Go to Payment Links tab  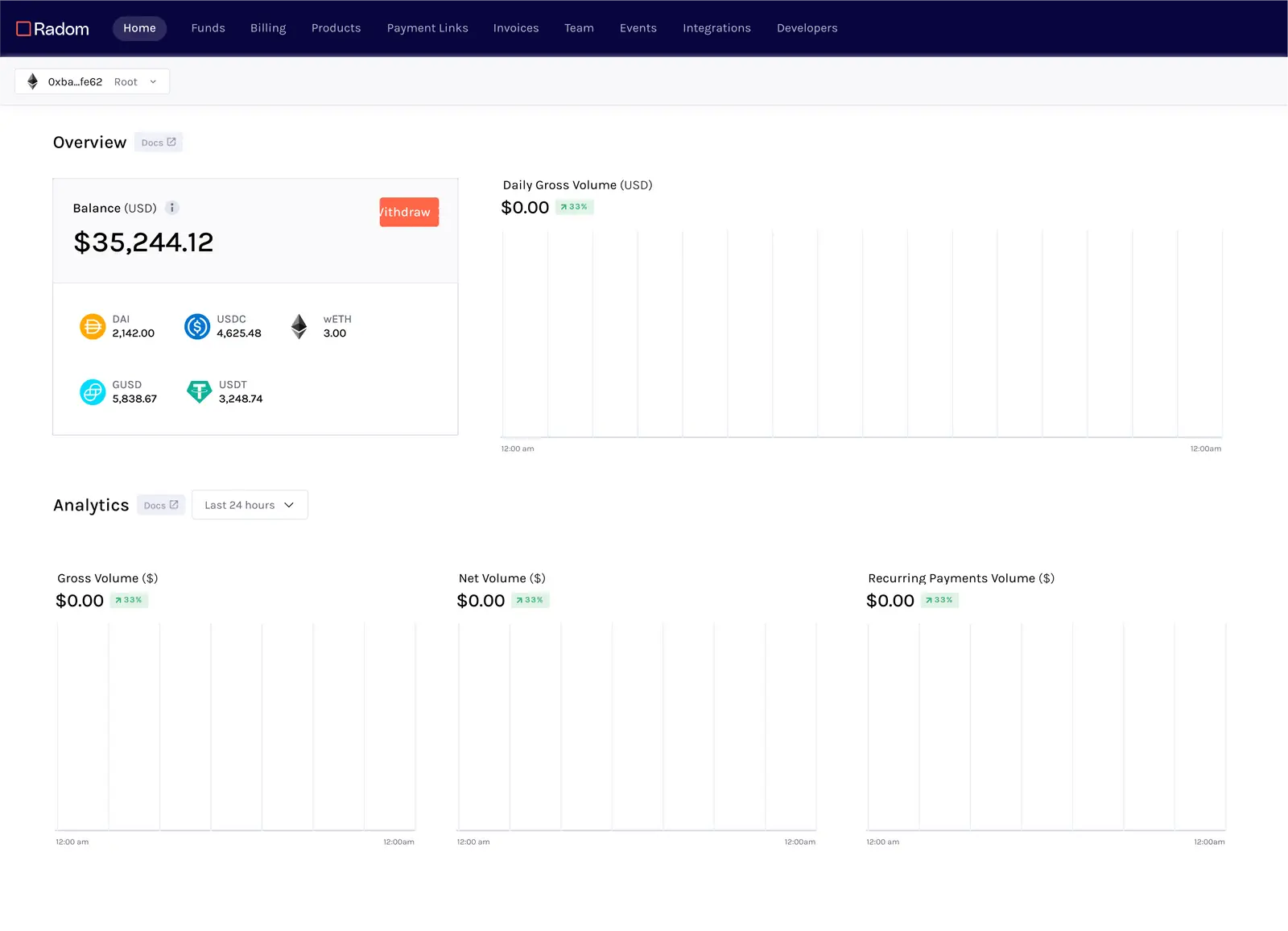(427, 28)
